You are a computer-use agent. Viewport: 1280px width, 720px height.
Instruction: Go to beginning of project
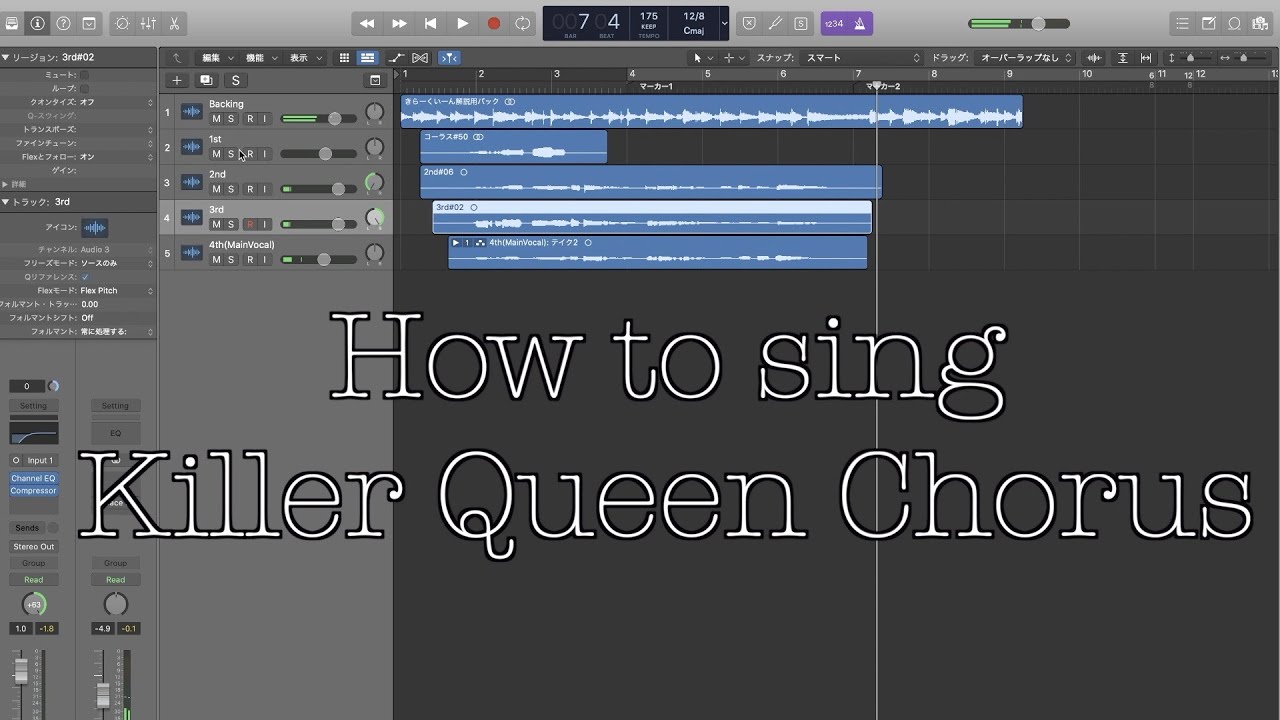[431, 23]
